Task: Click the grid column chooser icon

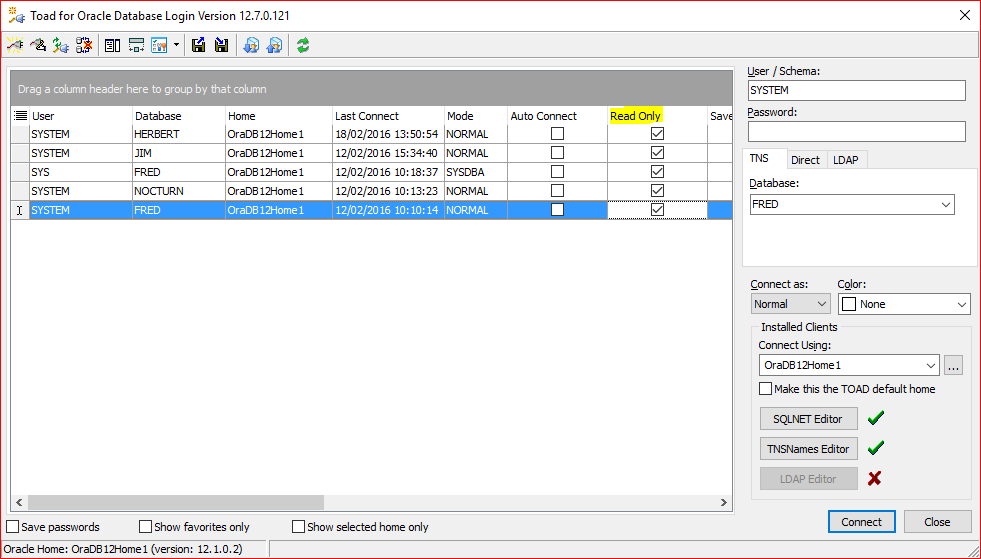Action: tap(20, 116)
